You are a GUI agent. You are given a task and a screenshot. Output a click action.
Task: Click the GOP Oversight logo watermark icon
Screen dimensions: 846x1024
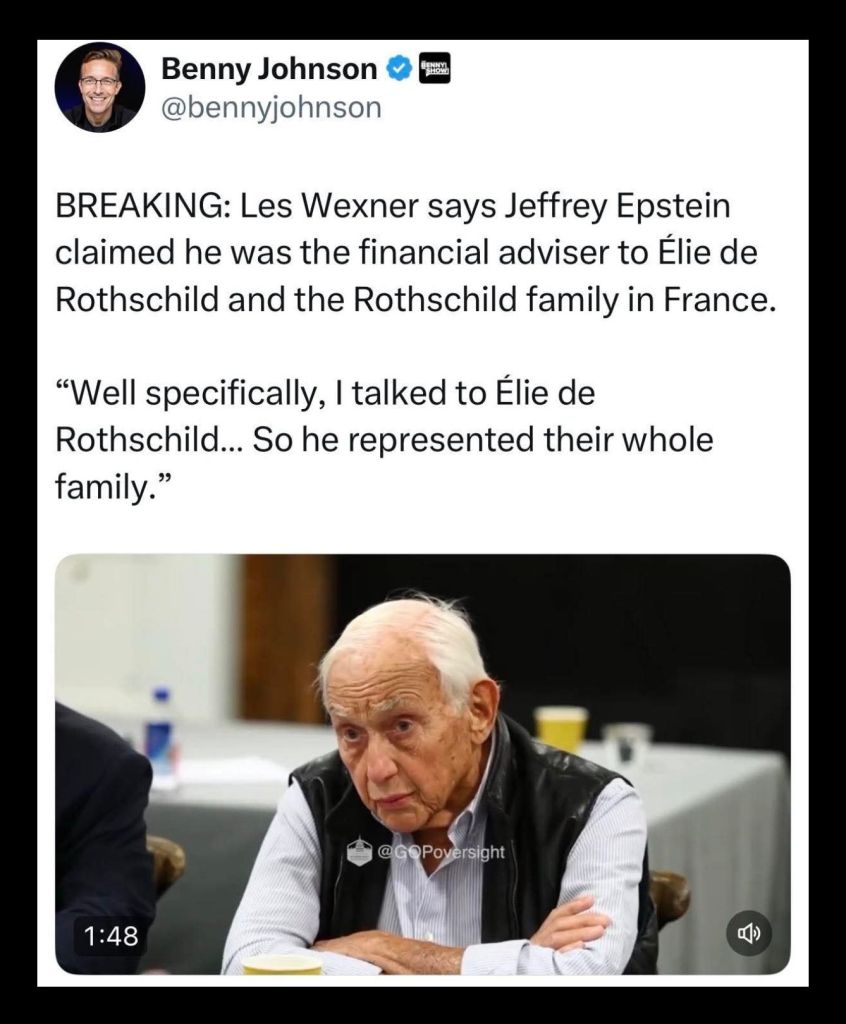click(x=359, y=852)
